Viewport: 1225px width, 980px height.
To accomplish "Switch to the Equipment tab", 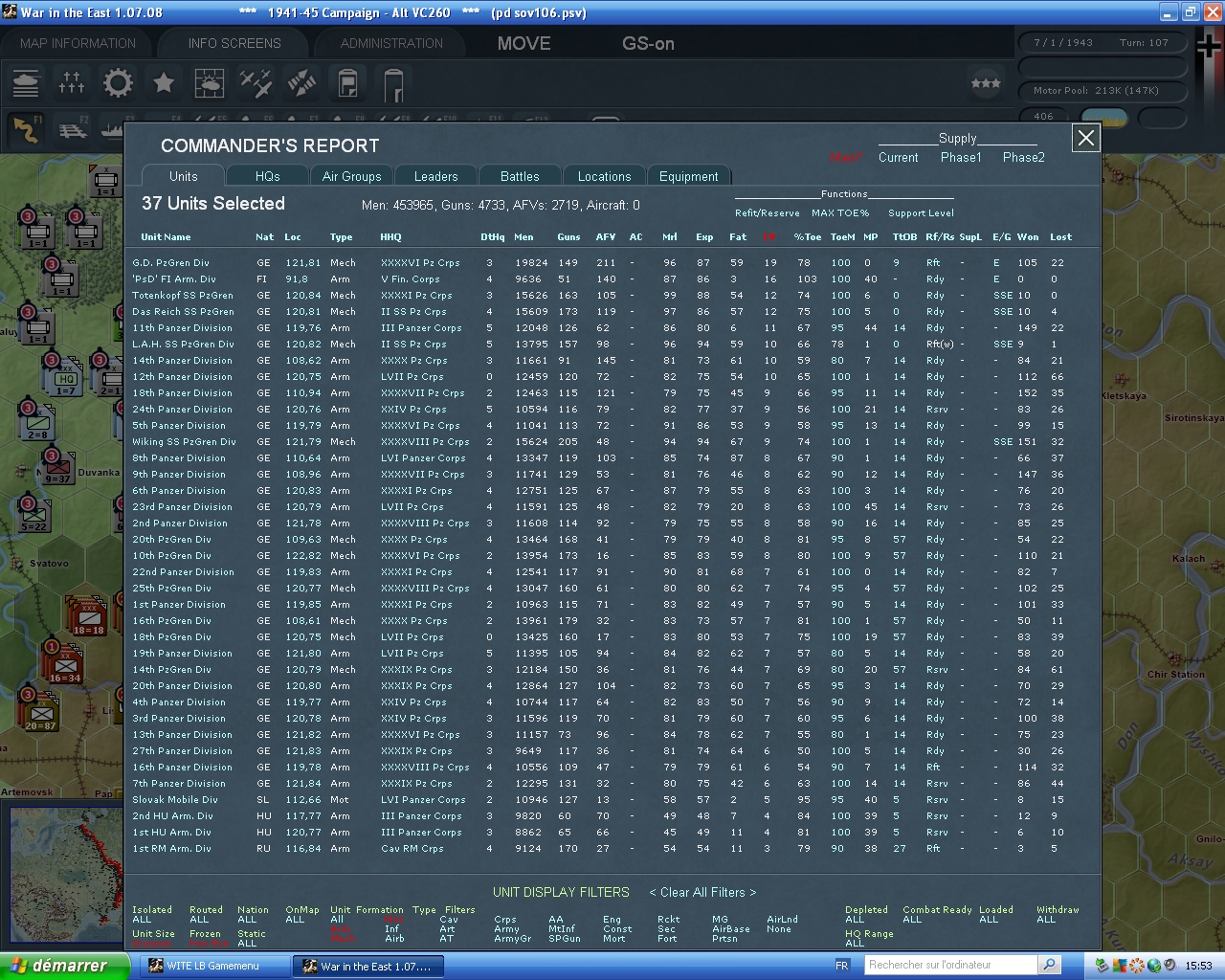I will click(x=688, y=176).
